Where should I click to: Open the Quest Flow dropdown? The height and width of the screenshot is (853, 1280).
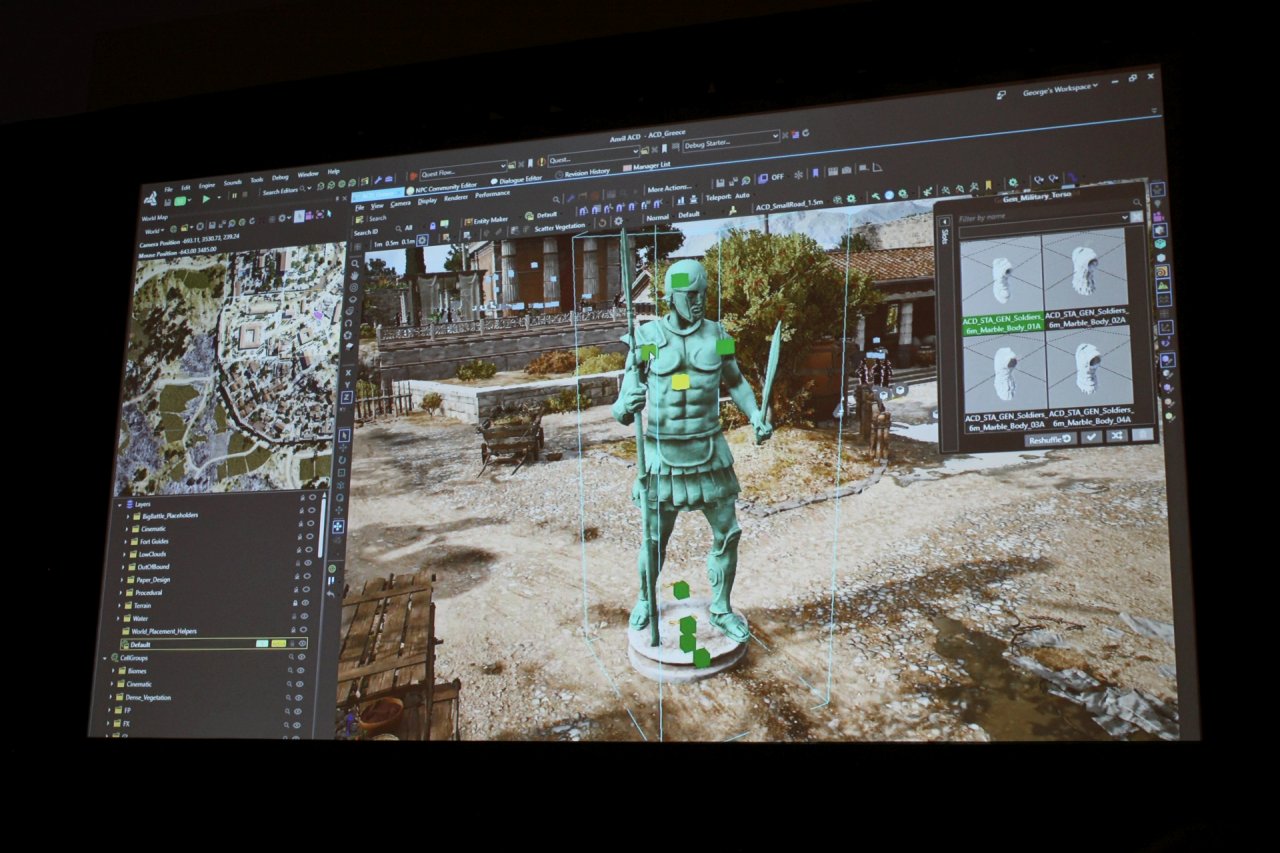(x=463, y=171)
